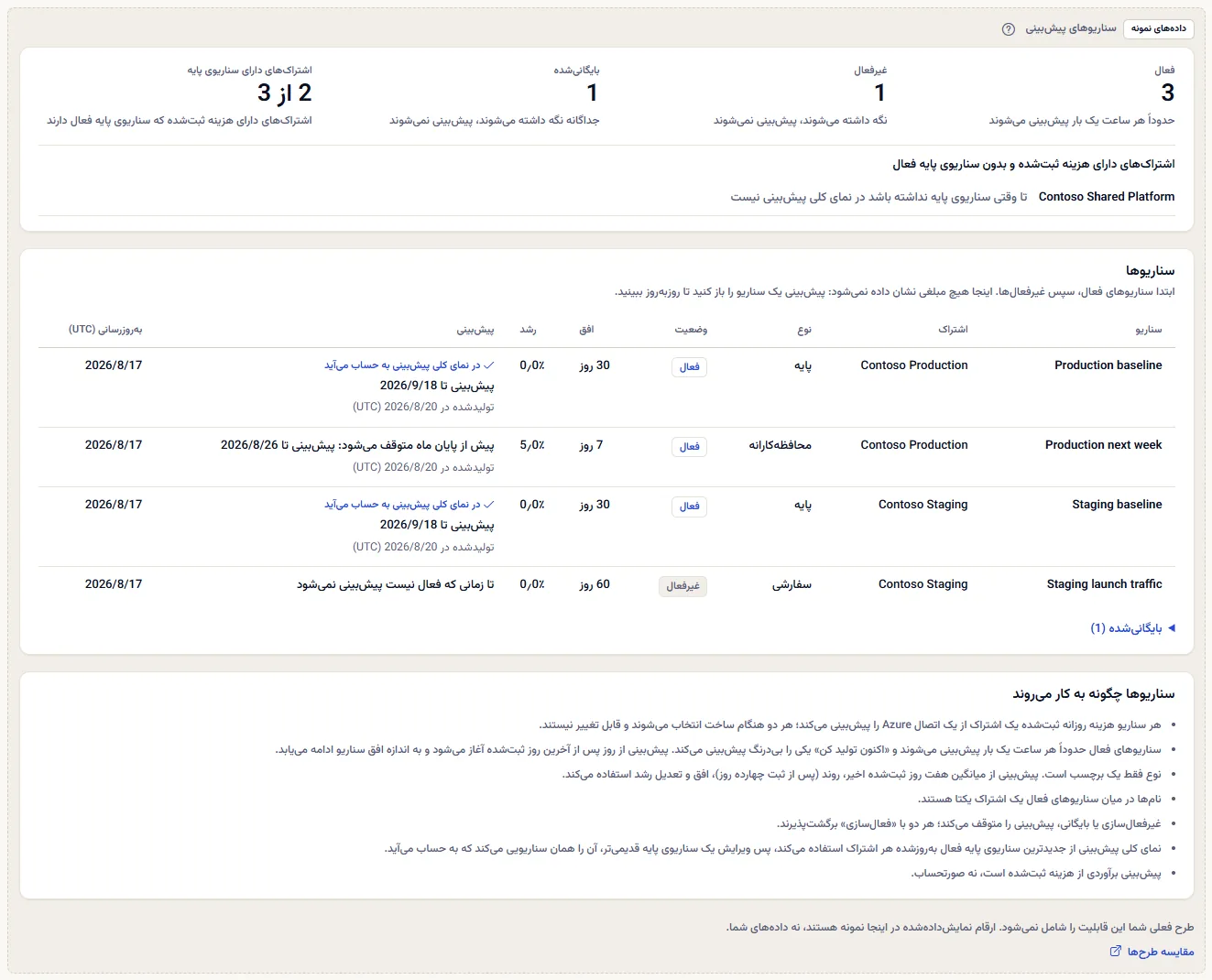Click the اشتراک column header
1212x980 pixels.
pos(953,330)
